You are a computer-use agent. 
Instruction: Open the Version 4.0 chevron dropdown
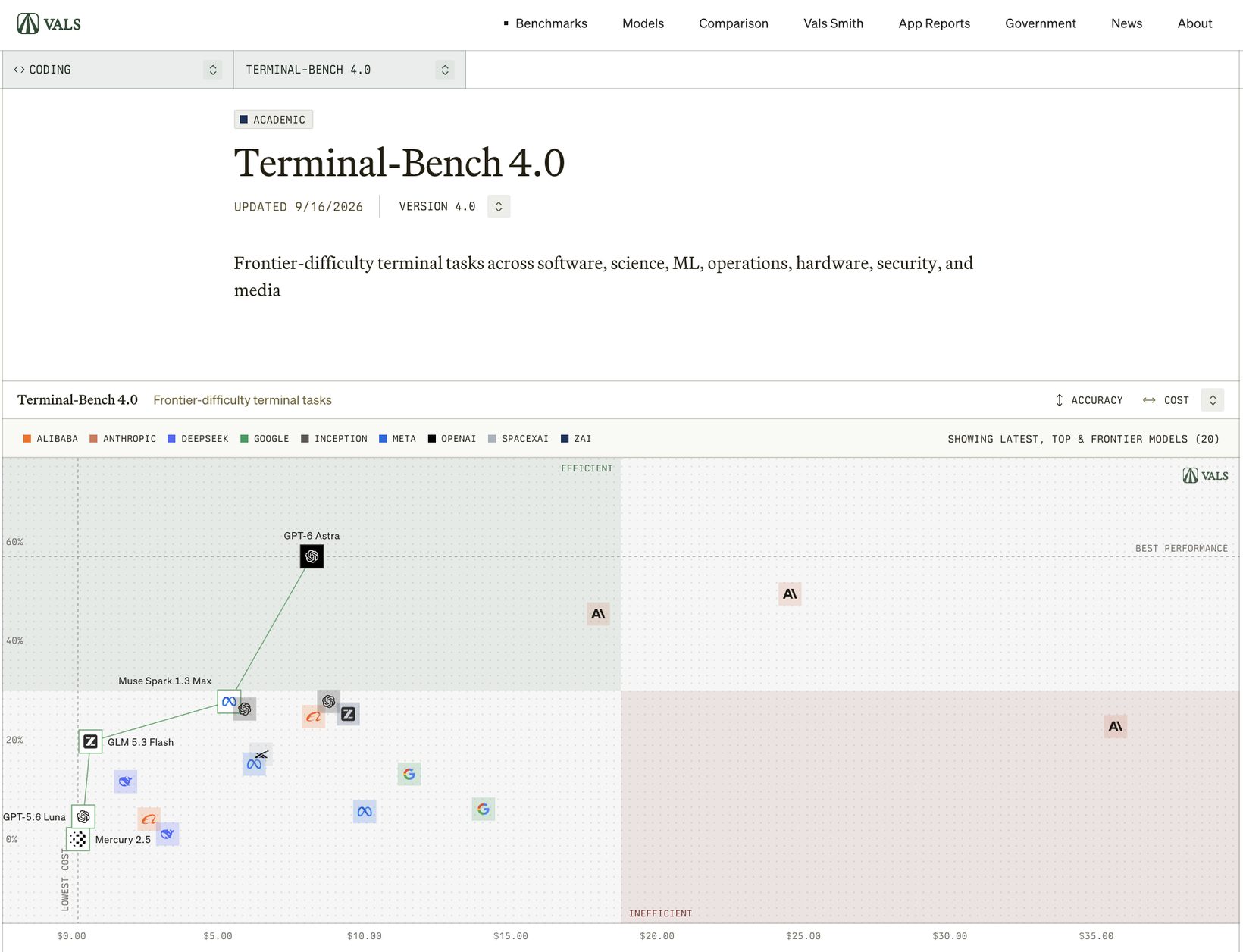[499, 207]
